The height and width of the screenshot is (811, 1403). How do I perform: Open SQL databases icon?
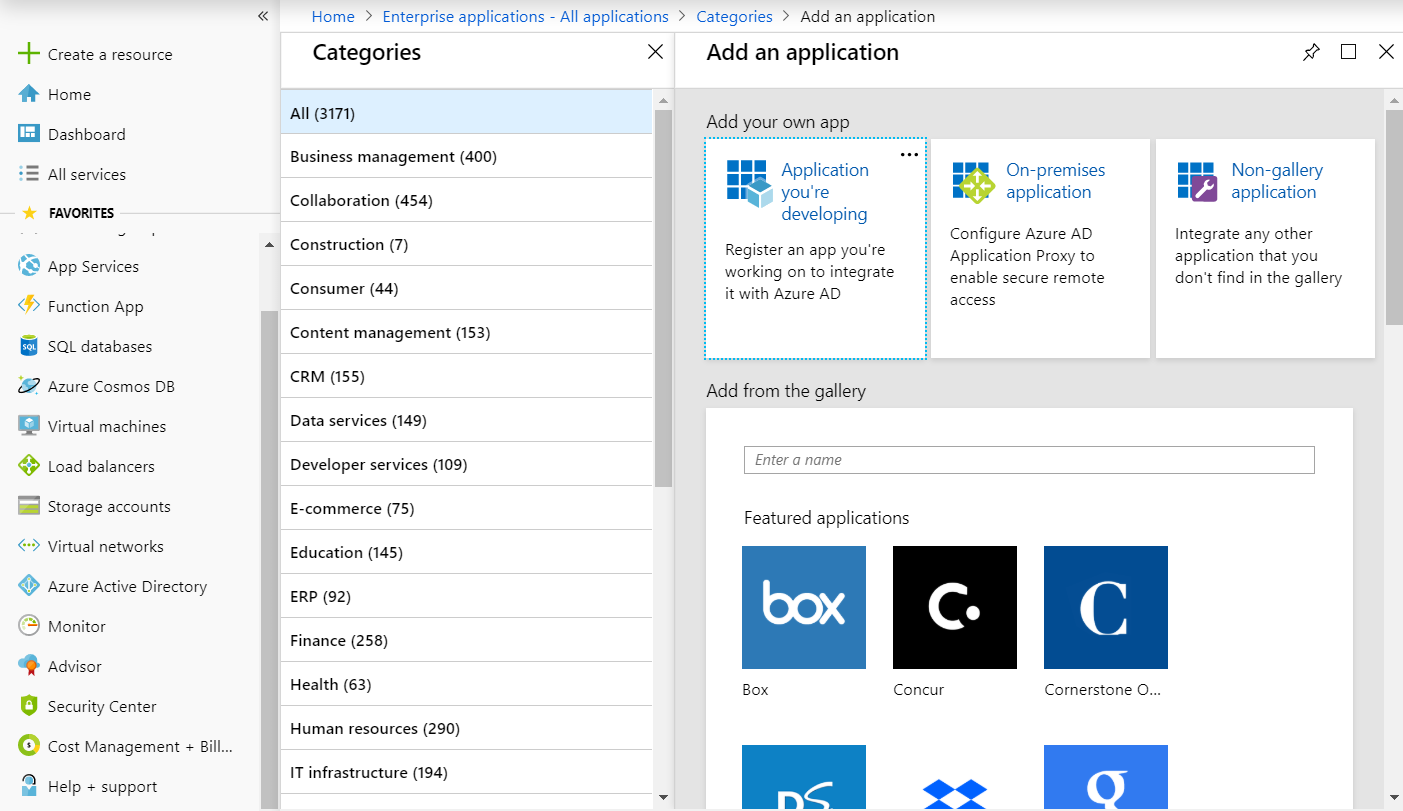(x=29, y=346)
